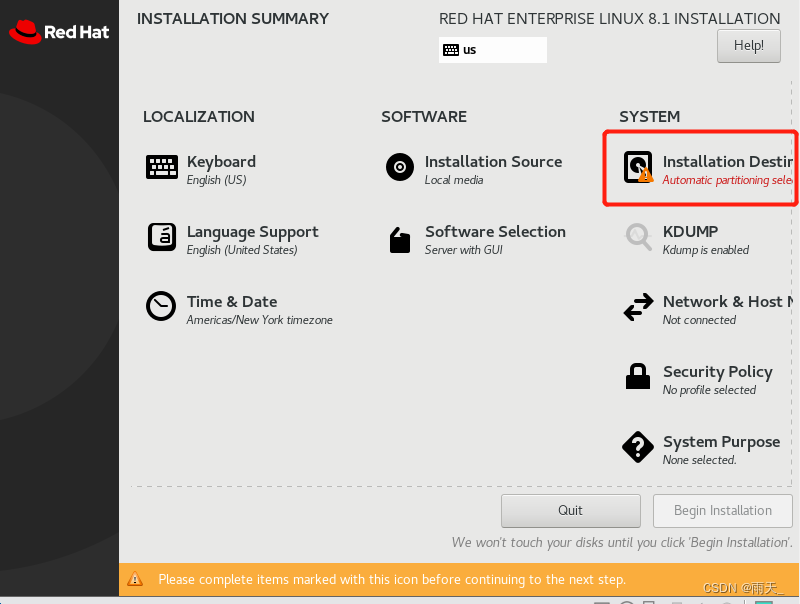Click 'Local media' status text

454,180
